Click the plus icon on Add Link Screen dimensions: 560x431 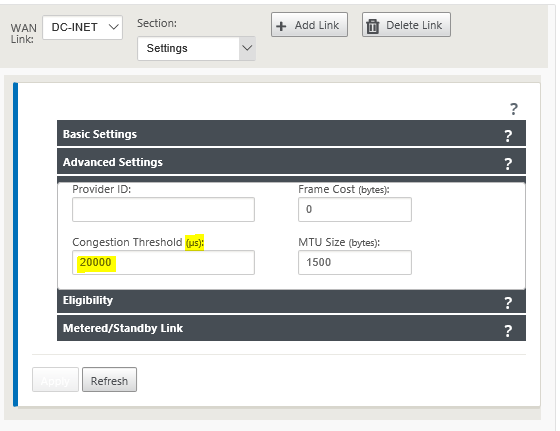pyautogui.click(x=281, y=26)
